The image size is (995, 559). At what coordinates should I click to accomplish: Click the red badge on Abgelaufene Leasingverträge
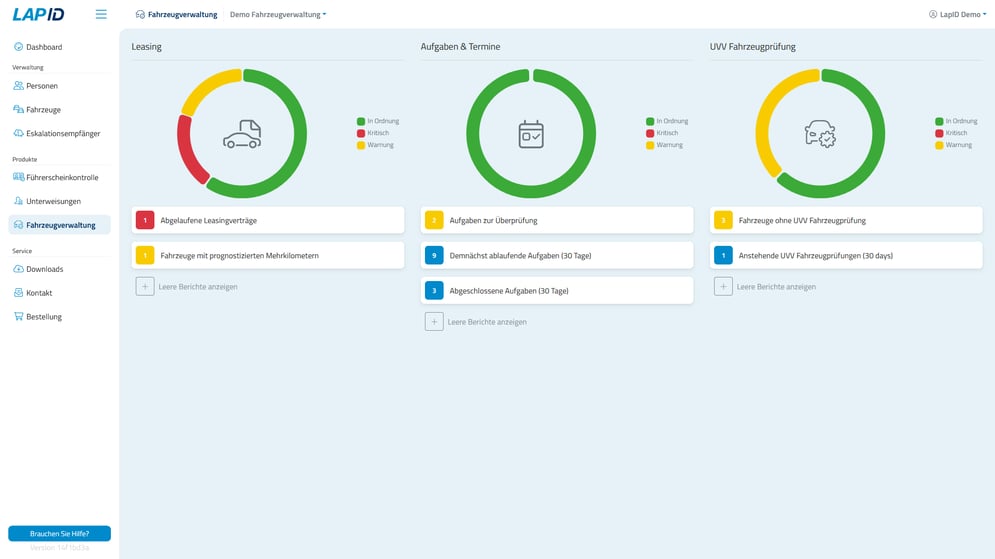[x=145, y=220]
